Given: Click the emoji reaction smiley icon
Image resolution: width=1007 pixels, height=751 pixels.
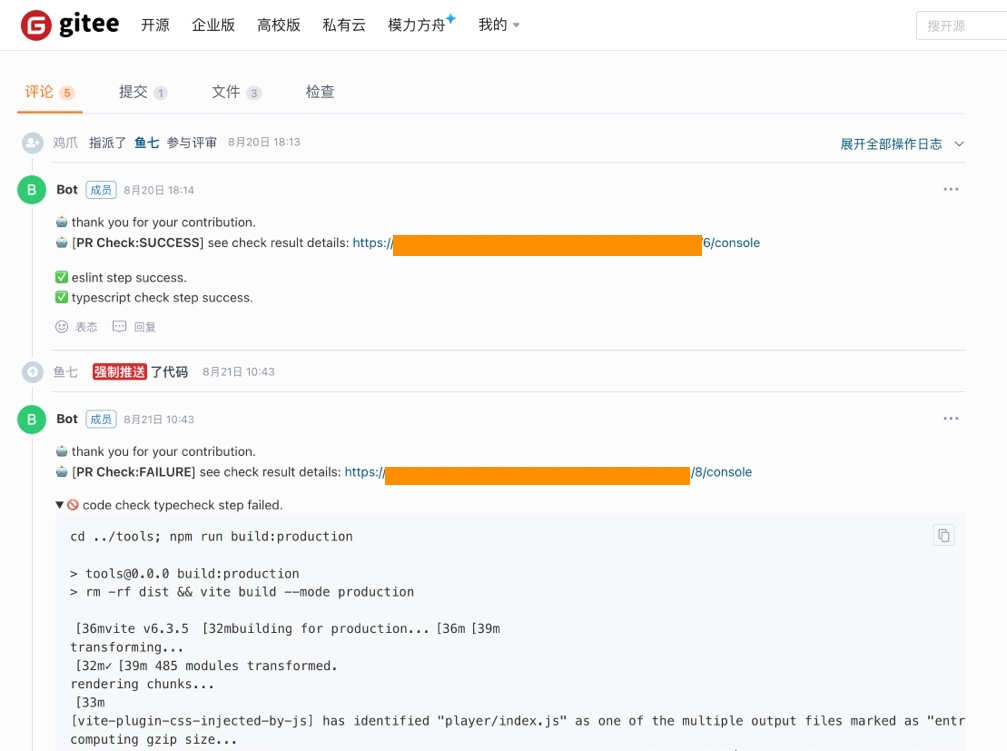Looking at the screenshot, I should click(62, 326).
